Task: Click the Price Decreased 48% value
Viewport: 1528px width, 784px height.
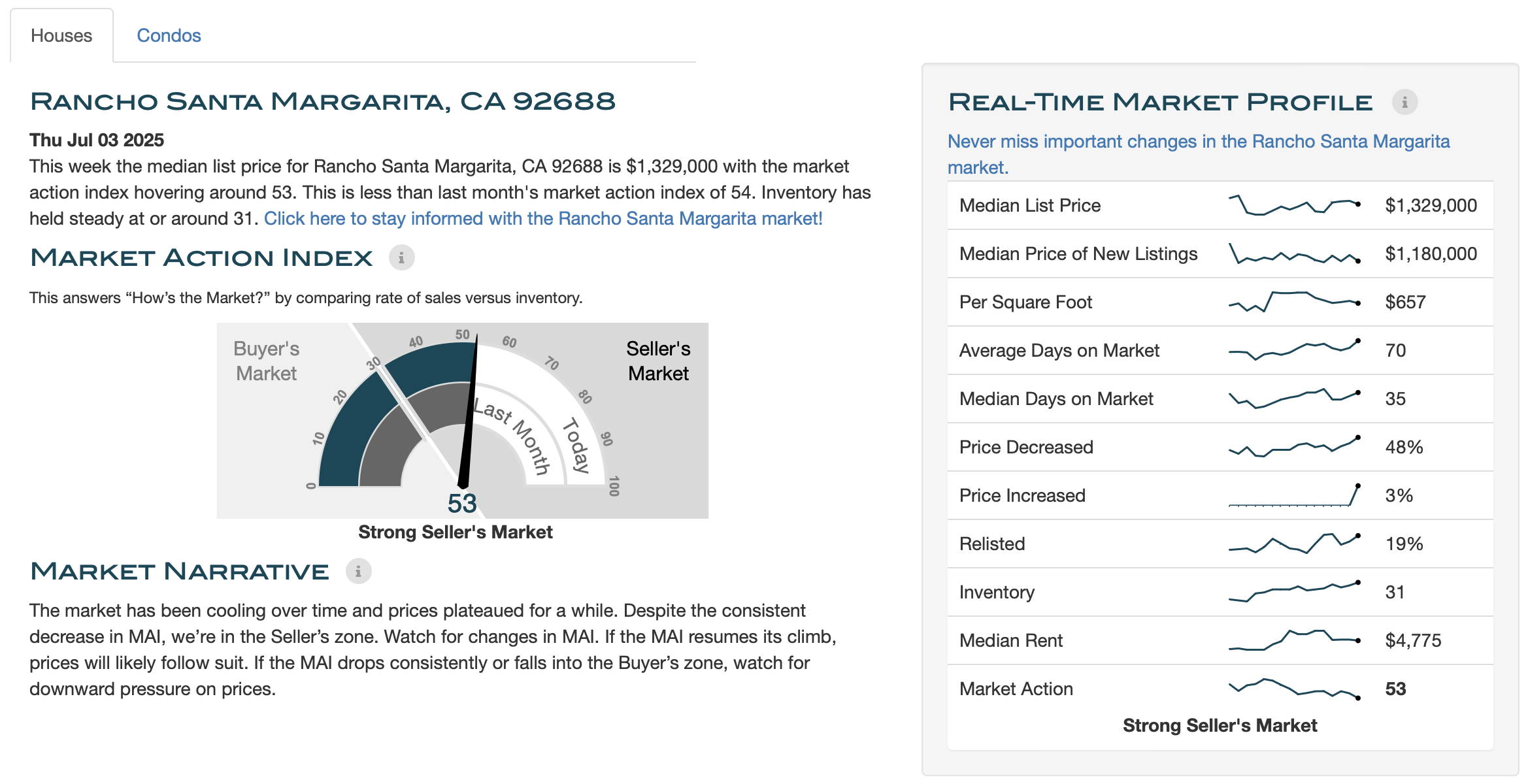Action: pos(1404,447)
